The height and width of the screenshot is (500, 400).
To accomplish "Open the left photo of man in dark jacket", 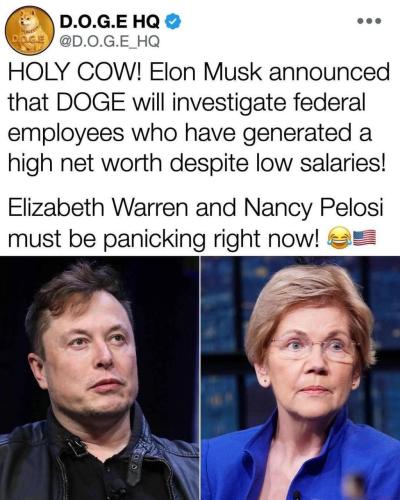I will click(99, 378).
